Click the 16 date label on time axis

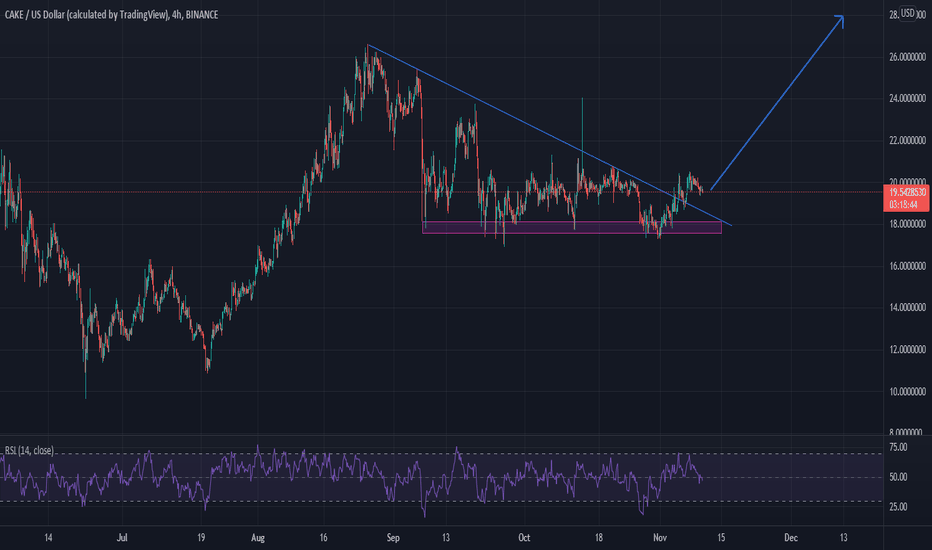pyautogui.click(x=323, y=538)
